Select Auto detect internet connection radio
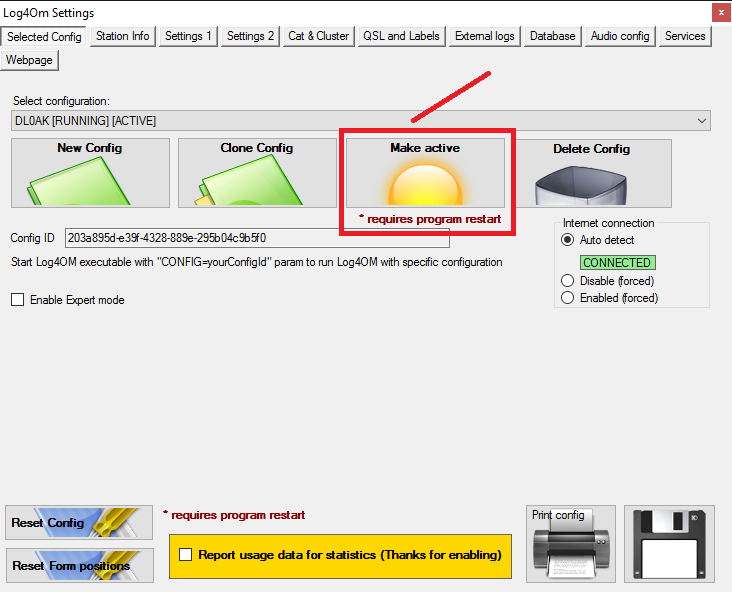The height and width of the screenshot is (592, 732). pos(567,240)
